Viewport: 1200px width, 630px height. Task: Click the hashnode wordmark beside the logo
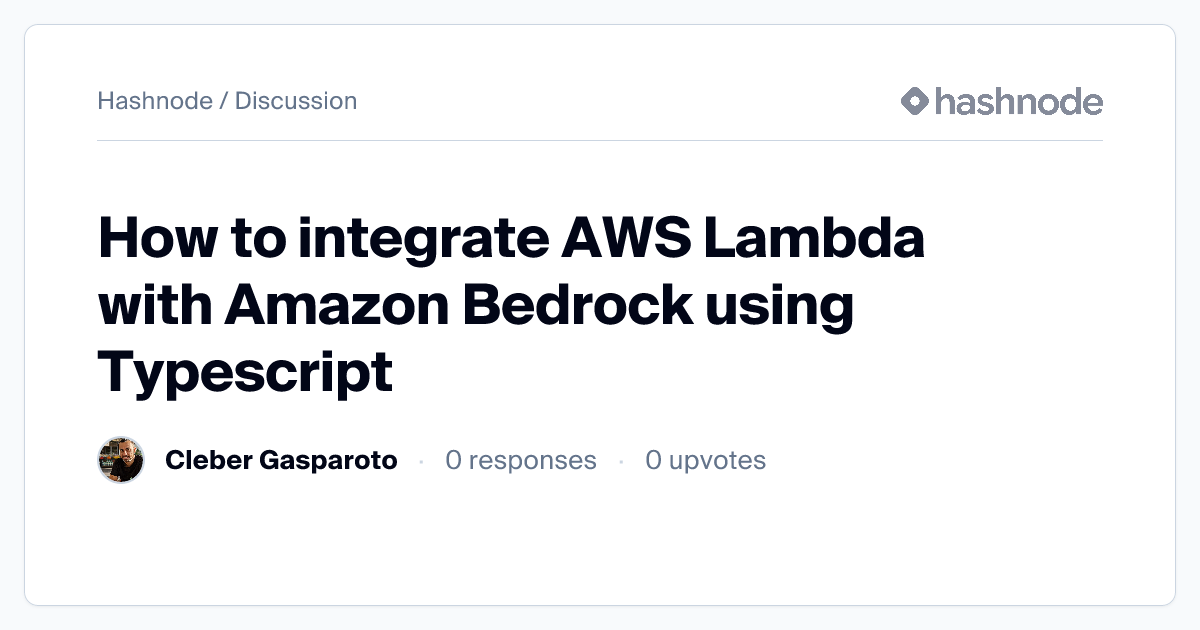coord(1018,101)
